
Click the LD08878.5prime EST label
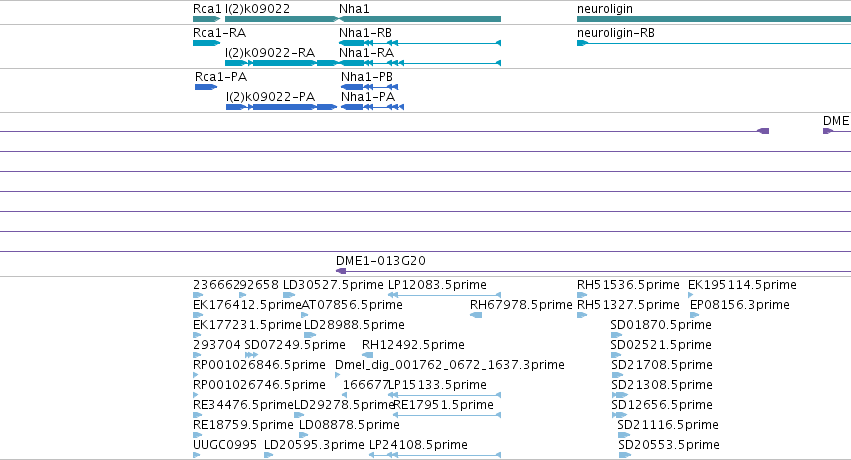(x=350, y=425)
